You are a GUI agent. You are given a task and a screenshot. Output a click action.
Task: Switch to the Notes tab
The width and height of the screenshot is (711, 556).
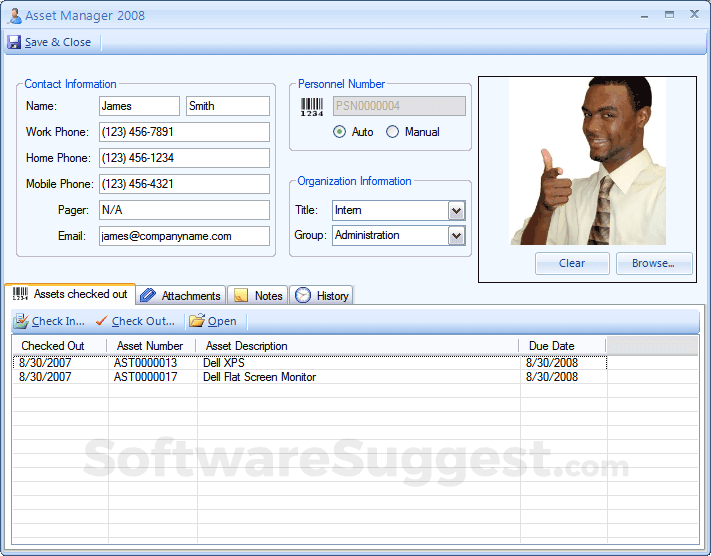258,295
